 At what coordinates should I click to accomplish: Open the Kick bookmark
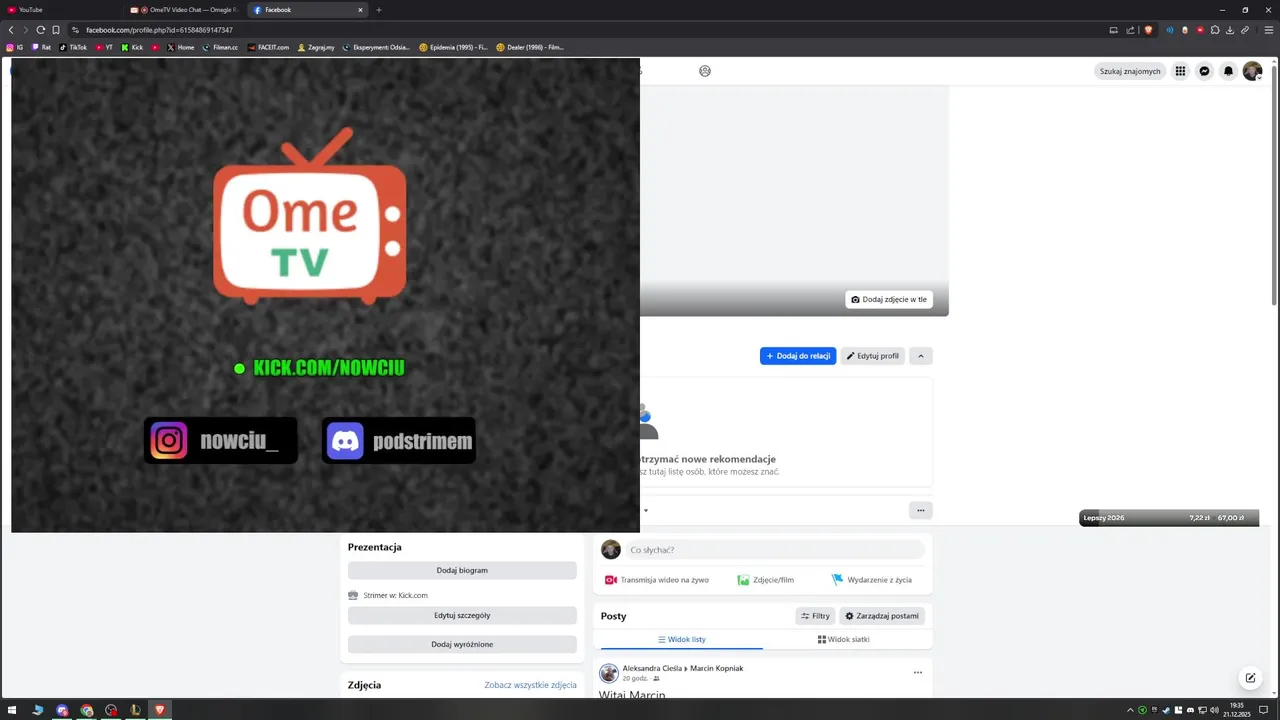[x=132, y=47]
